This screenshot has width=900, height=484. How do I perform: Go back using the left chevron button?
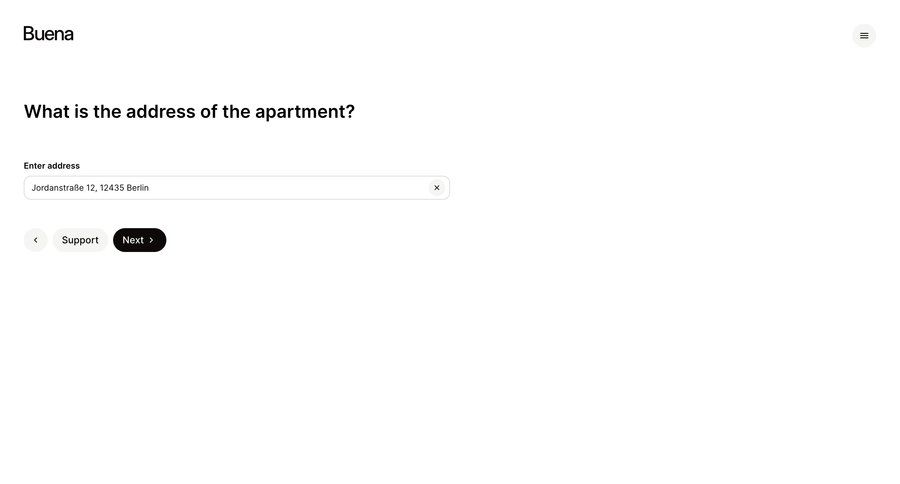(x=36, y=240)
